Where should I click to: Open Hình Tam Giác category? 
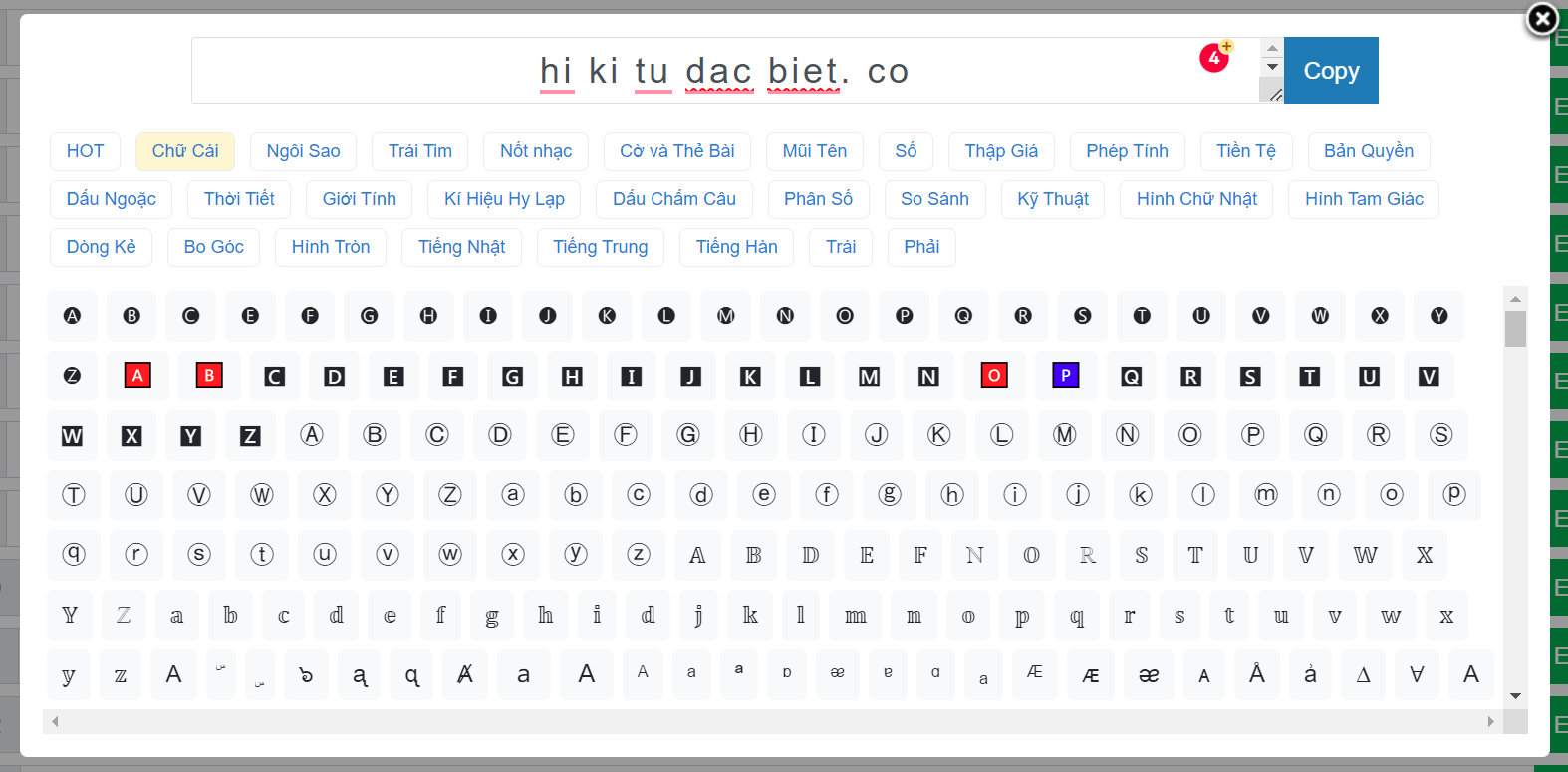point(1364,199)
